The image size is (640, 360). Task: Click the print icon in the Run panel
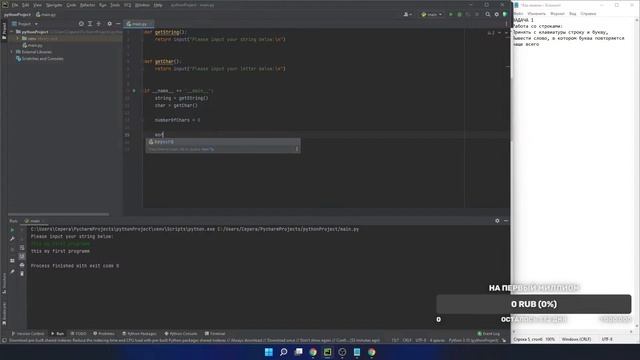[22, 265]
